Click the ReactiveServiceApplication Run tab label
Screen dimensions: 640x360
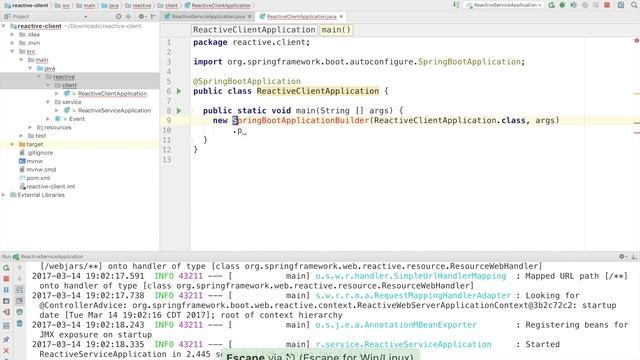52,256
